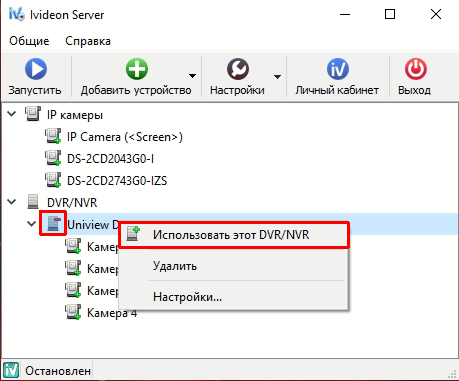The image size is (459, 381).
Task: Click the Ivideon Server title bar logo
Action: pos(17,14)
